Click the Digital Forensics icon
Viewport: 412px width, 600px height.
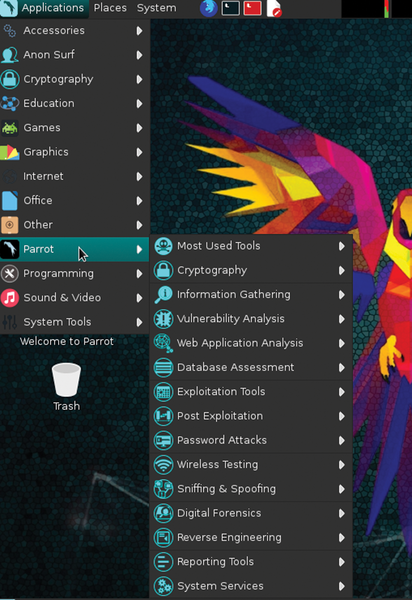coord(163,513)
